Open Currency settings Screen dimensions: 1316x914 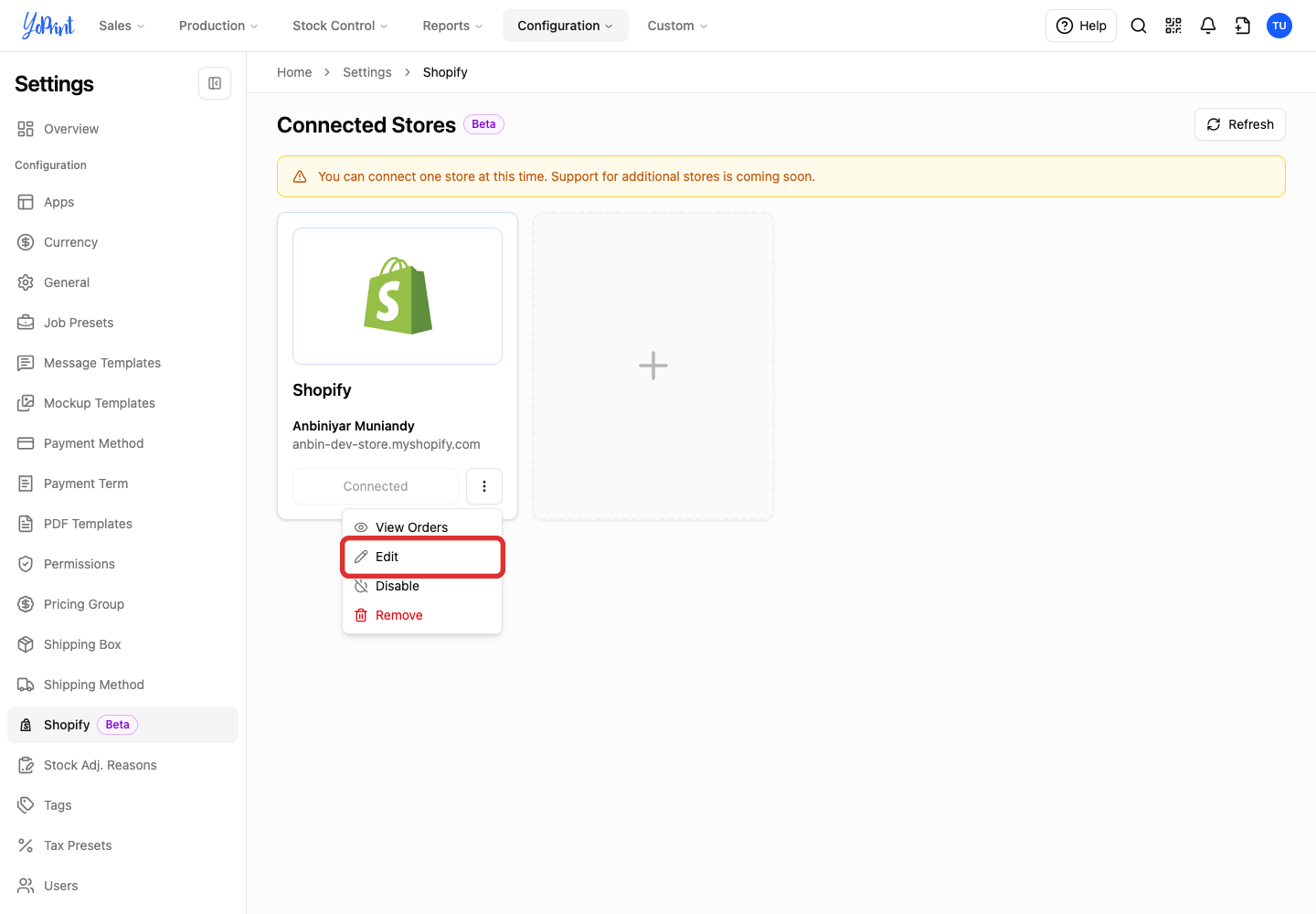122,242
